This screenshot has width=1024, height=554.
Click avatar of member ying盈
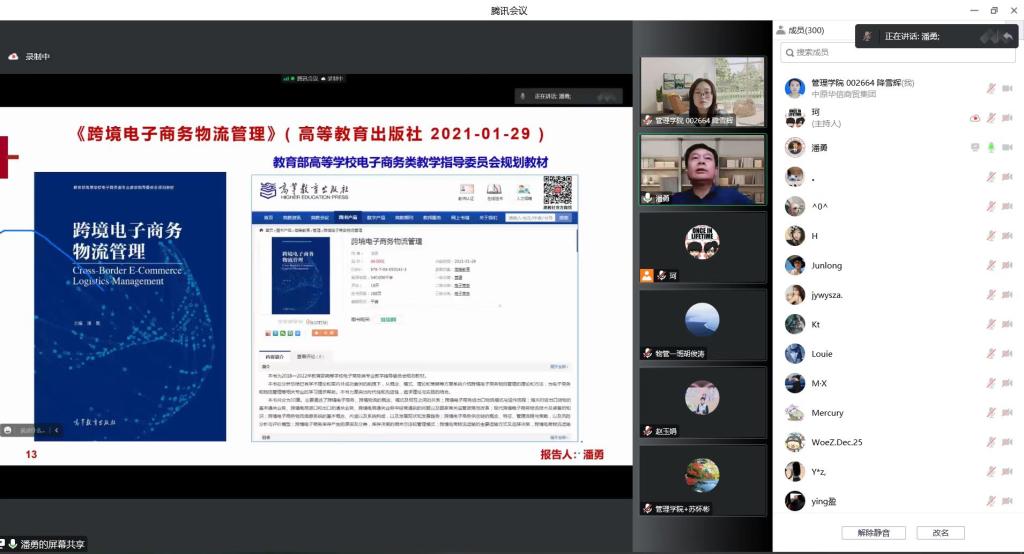pos(795,501)
